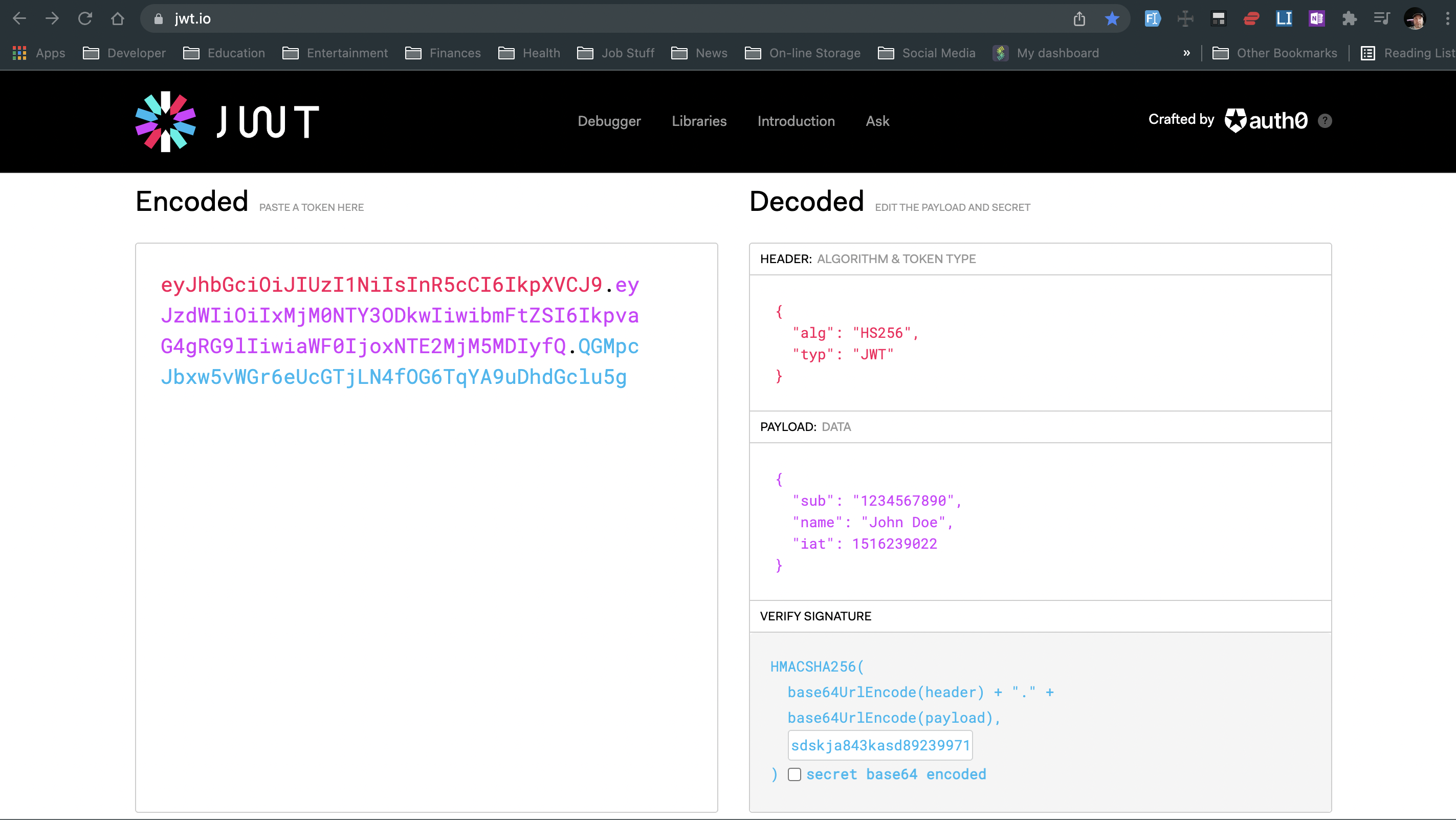Click the OneNote extension icon
This screenshot has height=820, width=1456.
pos(1316,18)
